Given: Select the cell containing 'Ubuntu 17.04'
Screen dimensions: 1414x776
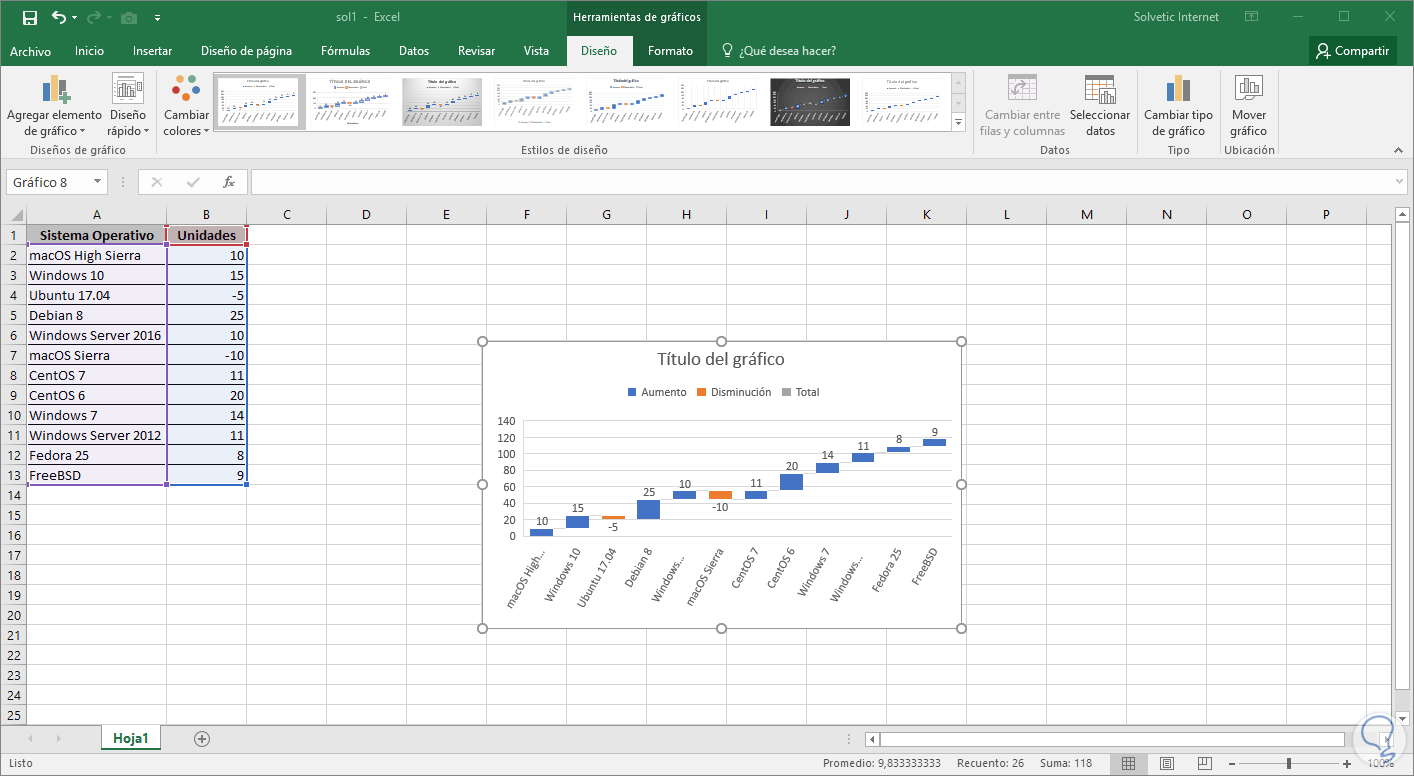Looking at the screenshot, I should pyautogui.click(x=96, y=295).
